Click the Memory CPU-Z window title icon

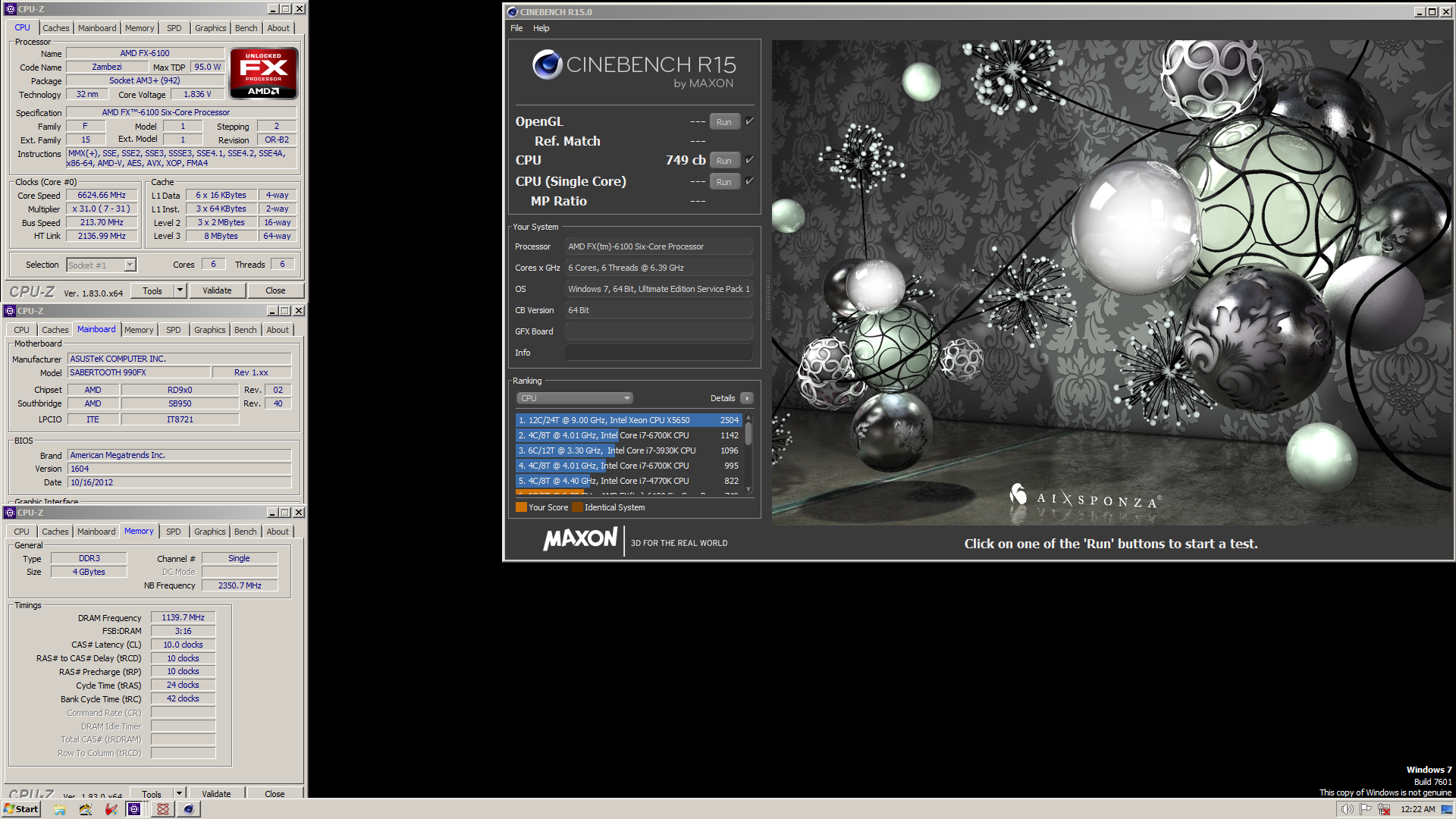(10, 513)
